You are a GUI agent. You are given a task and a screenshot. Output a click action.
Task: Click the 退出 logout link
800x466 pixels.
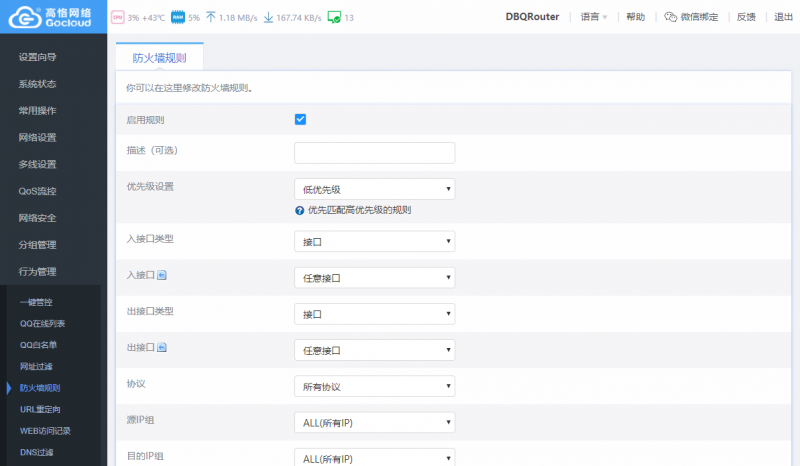click(x=783, y=17)
